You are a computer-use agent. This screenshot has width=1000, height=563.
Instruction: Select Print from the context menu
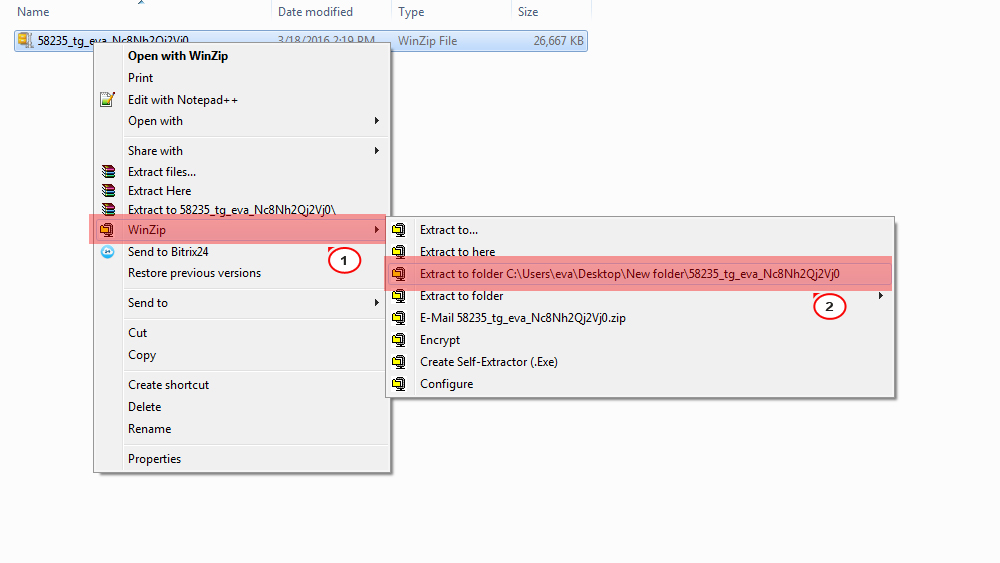click(242, 78)
